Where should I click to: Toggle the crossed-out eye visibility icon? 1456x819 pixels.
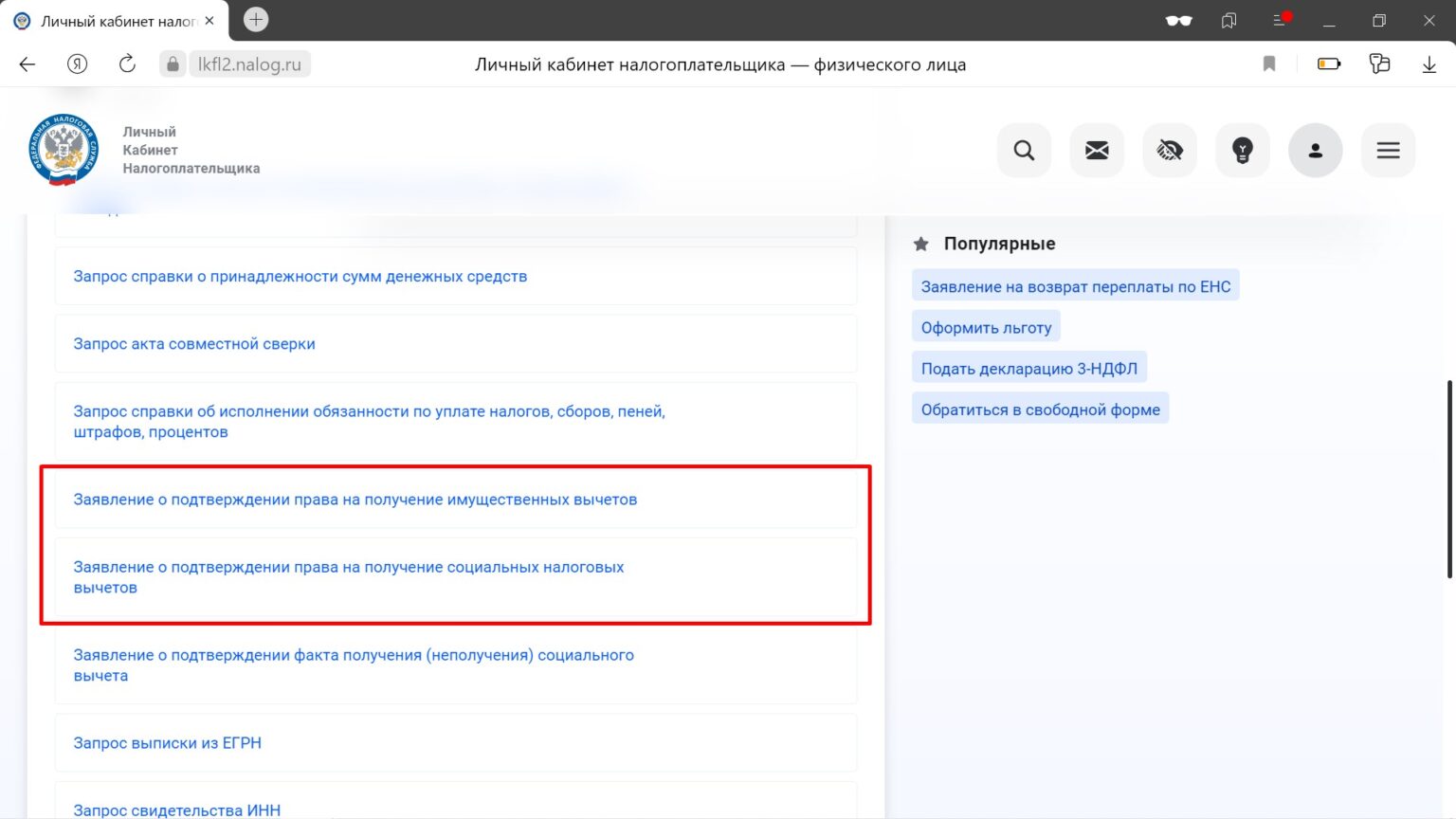tap(1170, 150)
